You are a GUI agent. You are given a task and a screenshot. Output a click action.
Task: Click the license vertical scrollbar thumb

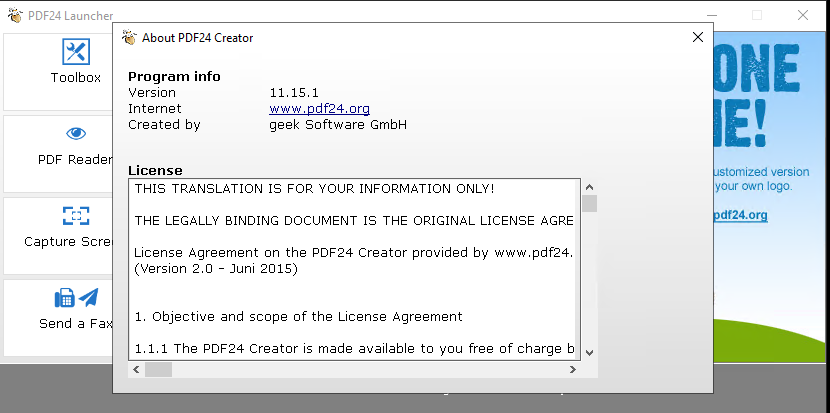[x=589, y=204]
